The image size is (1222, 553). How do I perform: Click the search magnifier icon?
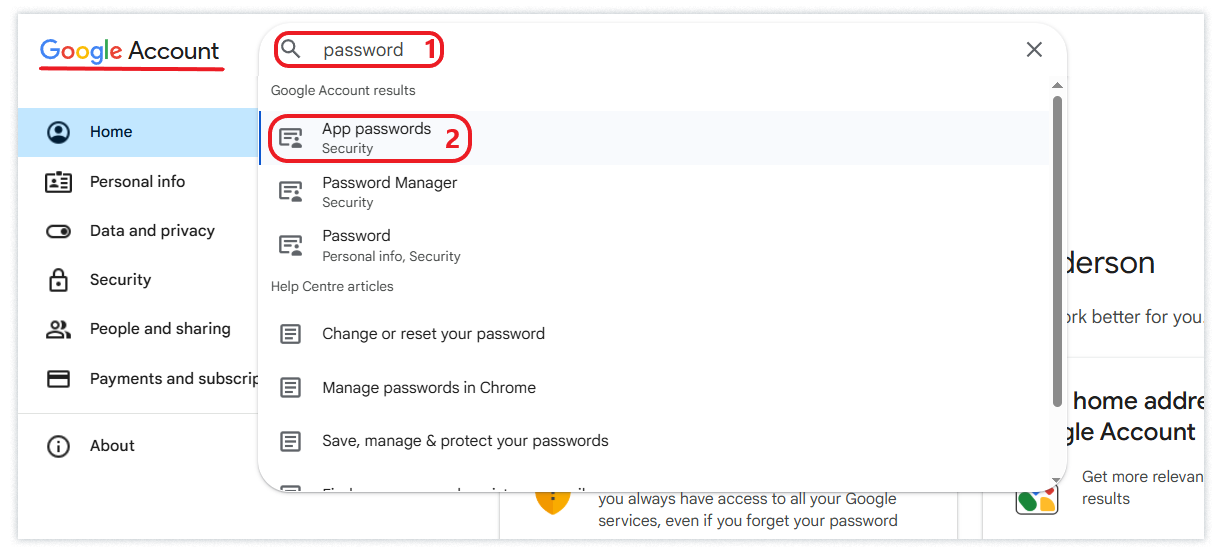[290, 49]
